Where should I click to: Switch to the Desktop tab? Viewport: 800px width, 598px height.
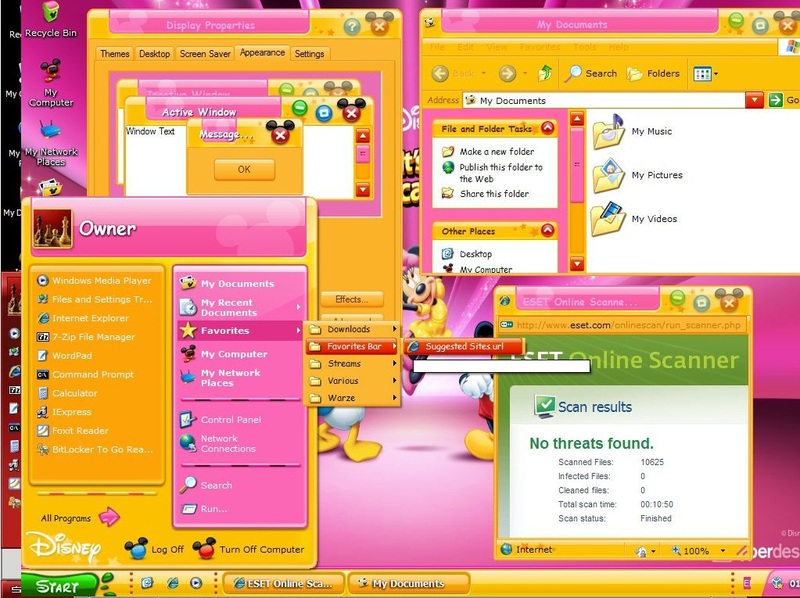click(x=154, y=54)
